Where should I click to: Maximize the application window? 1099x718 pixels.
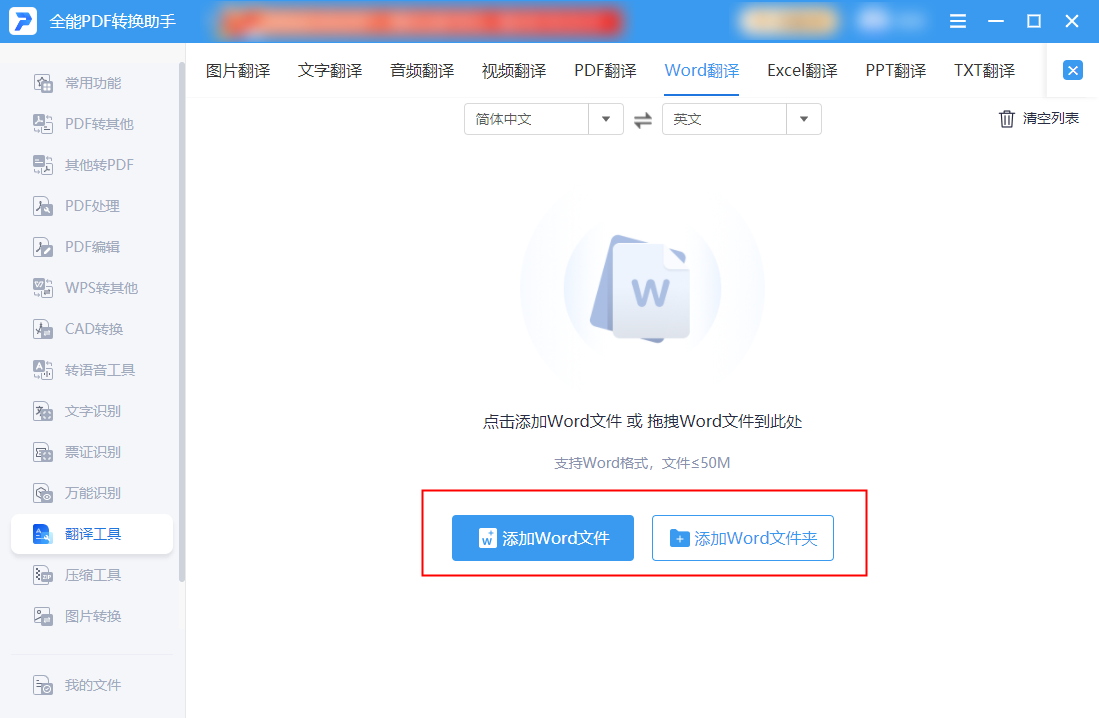pyautogui.click(x=1034, y=21)
